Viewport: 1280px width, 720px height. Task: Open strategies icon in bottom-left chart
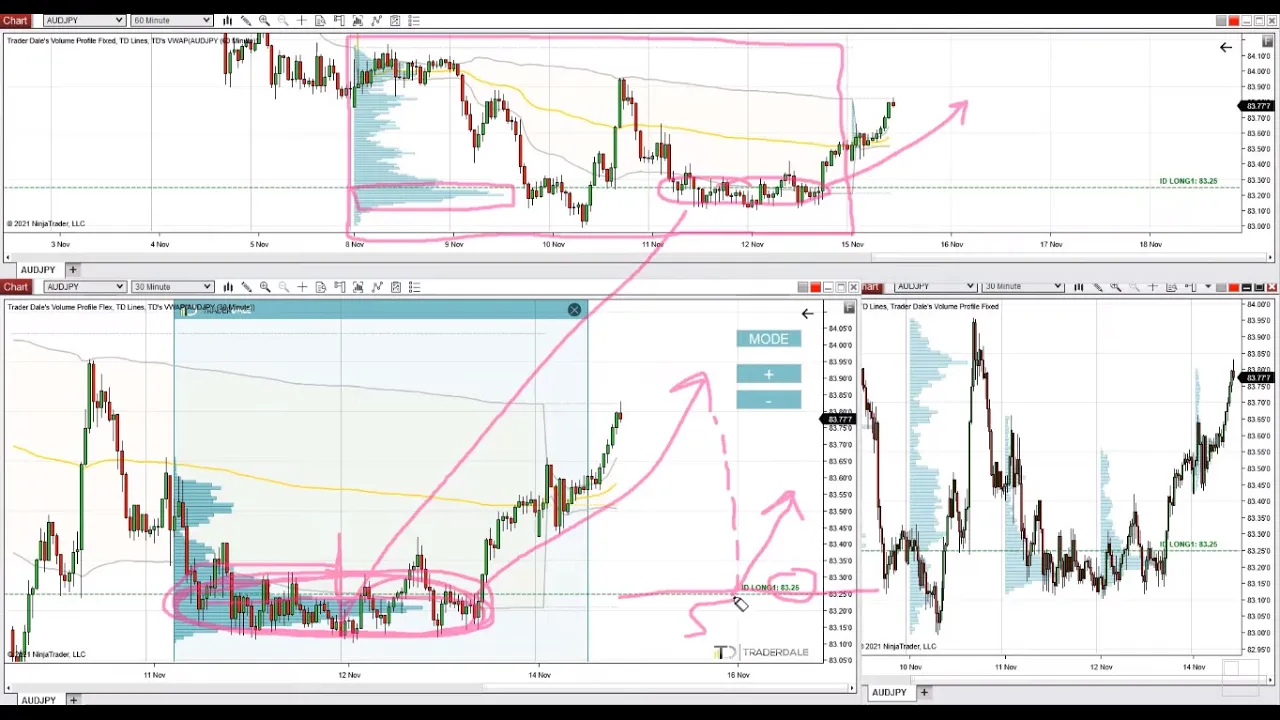(x=395, y=287)
